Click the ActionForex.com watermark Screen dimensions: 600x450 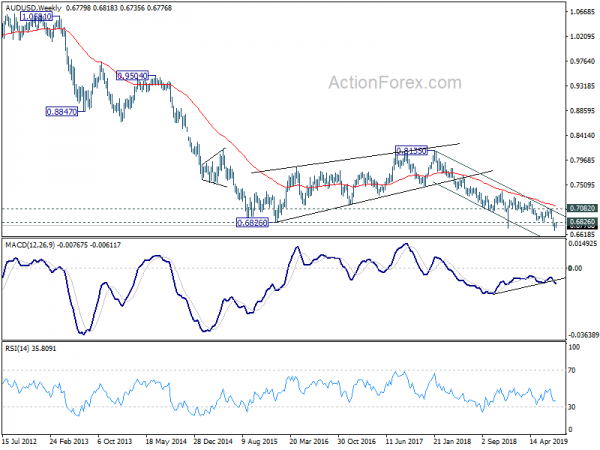pos(395,83)
